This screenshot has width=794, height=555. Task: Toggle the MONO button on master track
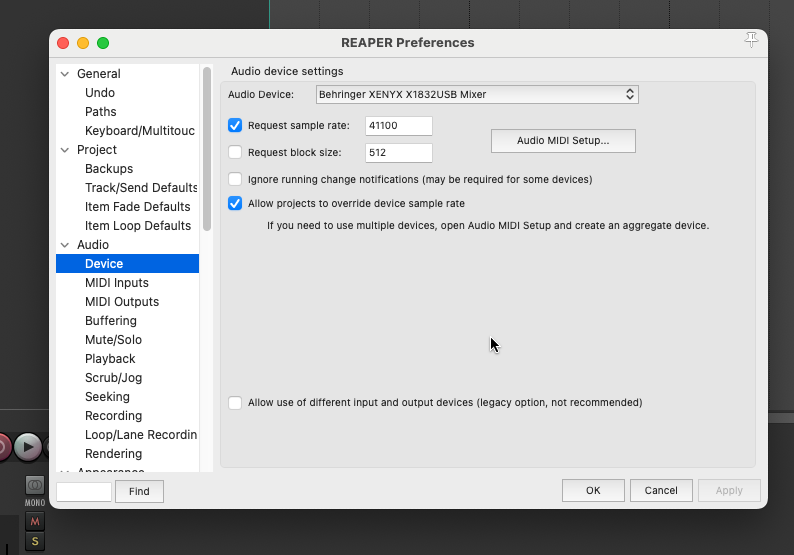[x=35, y=485]
